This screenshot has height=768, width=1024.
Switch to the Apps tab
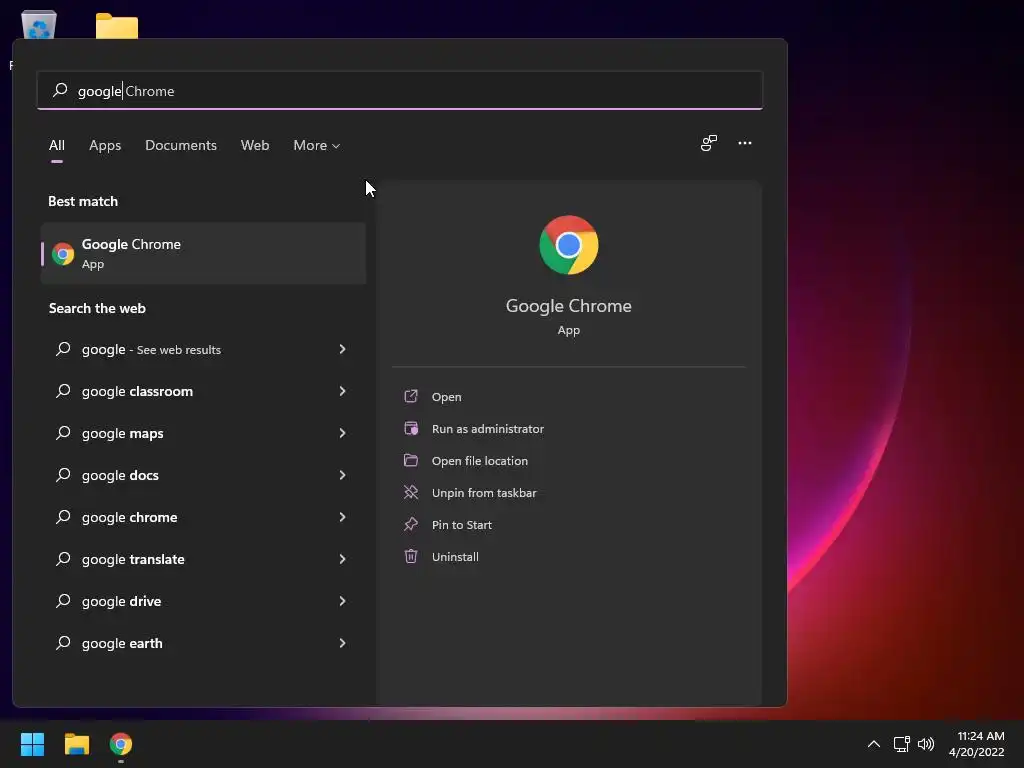click(x=105, y=145)
